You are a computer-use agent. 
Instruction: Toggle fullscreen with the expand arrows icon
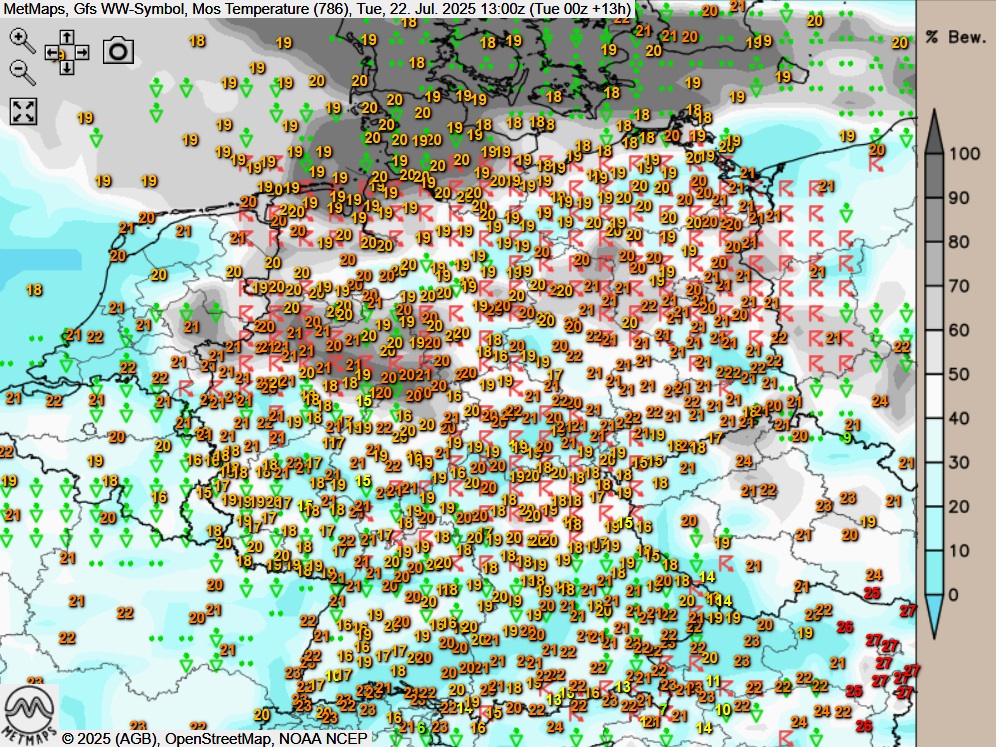[x=22, y=110]
